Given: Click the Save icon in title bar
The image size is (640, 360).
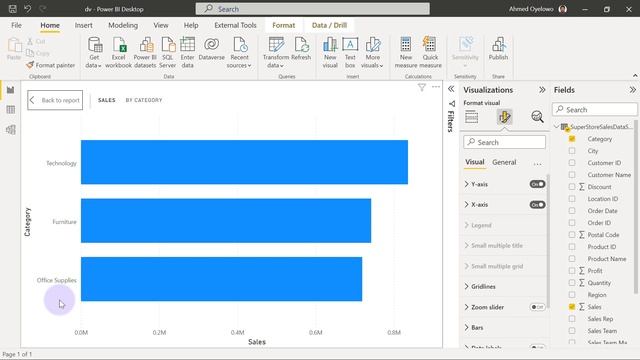Looking at the screenshot, I should pyautogui.click(x=13, y=9).
